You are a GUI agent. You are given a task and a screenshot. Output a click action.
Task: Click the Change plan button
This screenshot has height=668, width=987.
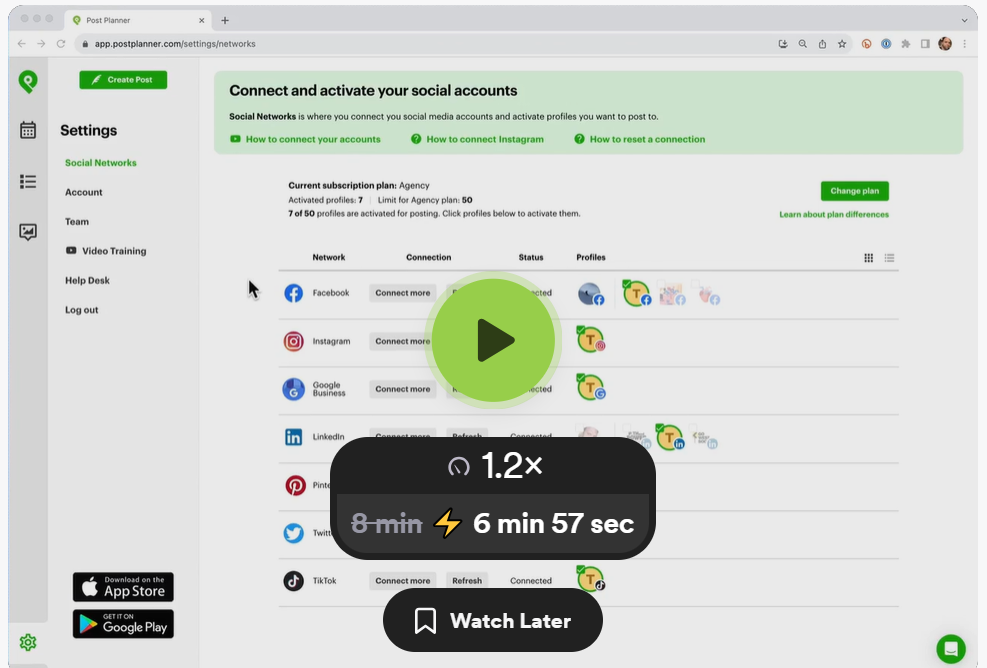[855, 191]
